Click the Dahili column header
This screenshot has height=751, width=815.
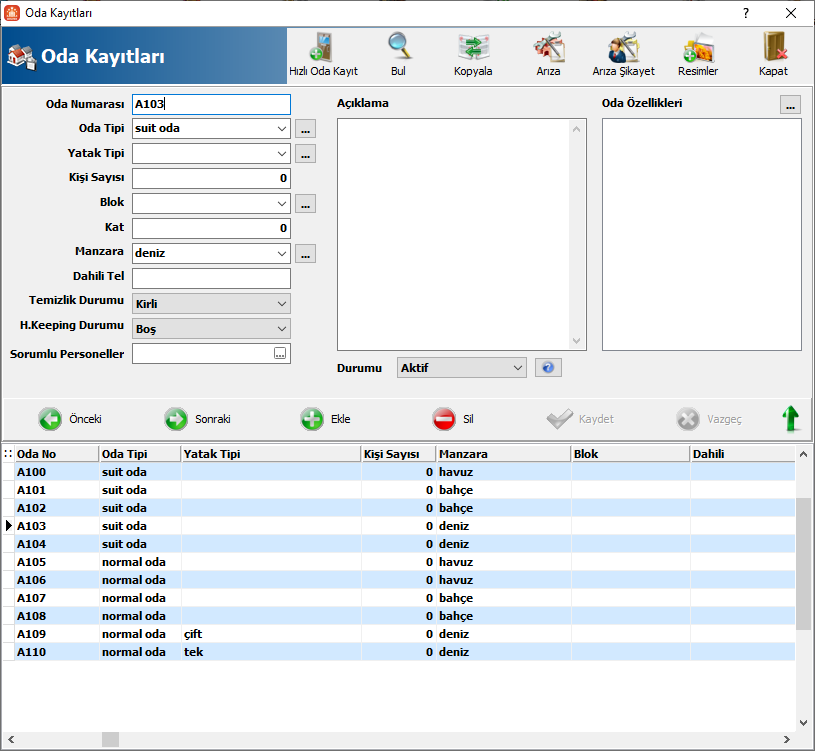point(743,454)
